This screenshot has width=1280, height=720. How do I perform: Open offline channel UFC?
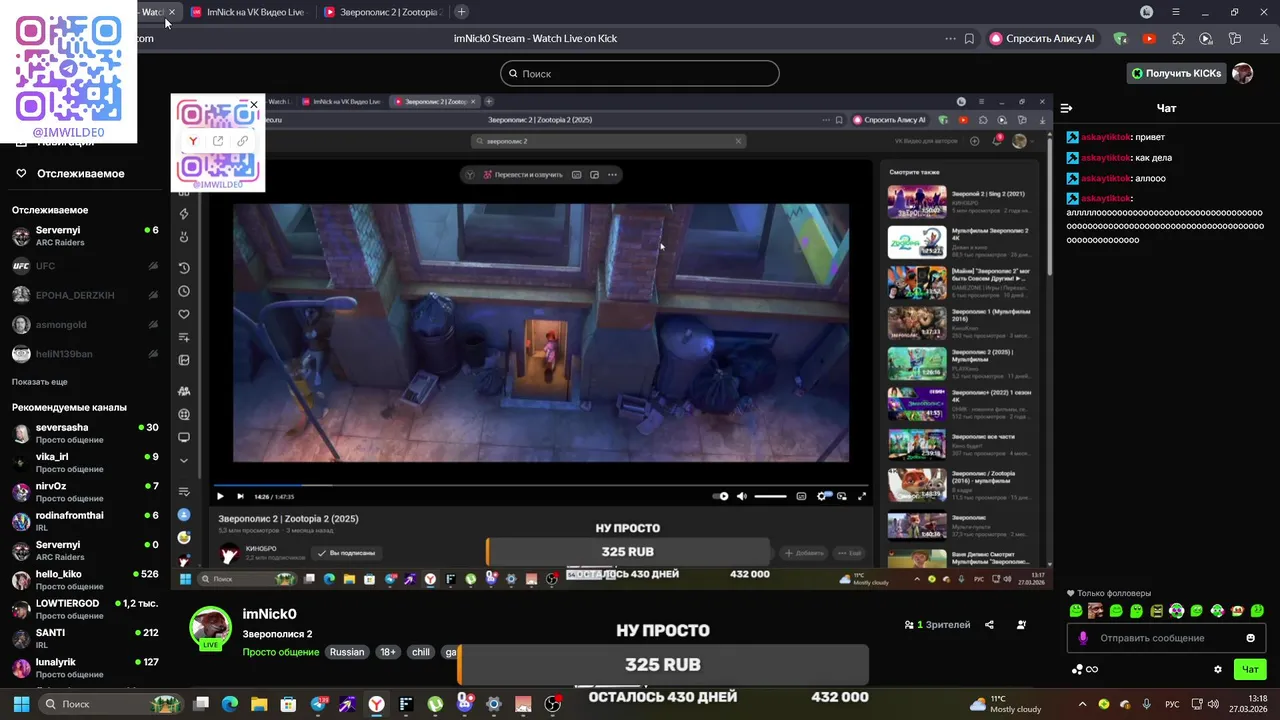[85, 266]
